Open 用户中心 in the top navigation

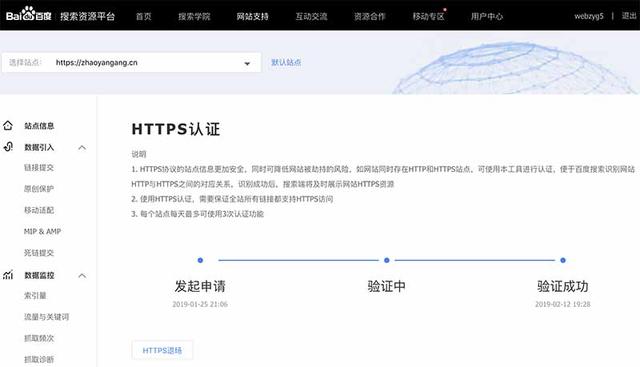(x=487, y=16)
